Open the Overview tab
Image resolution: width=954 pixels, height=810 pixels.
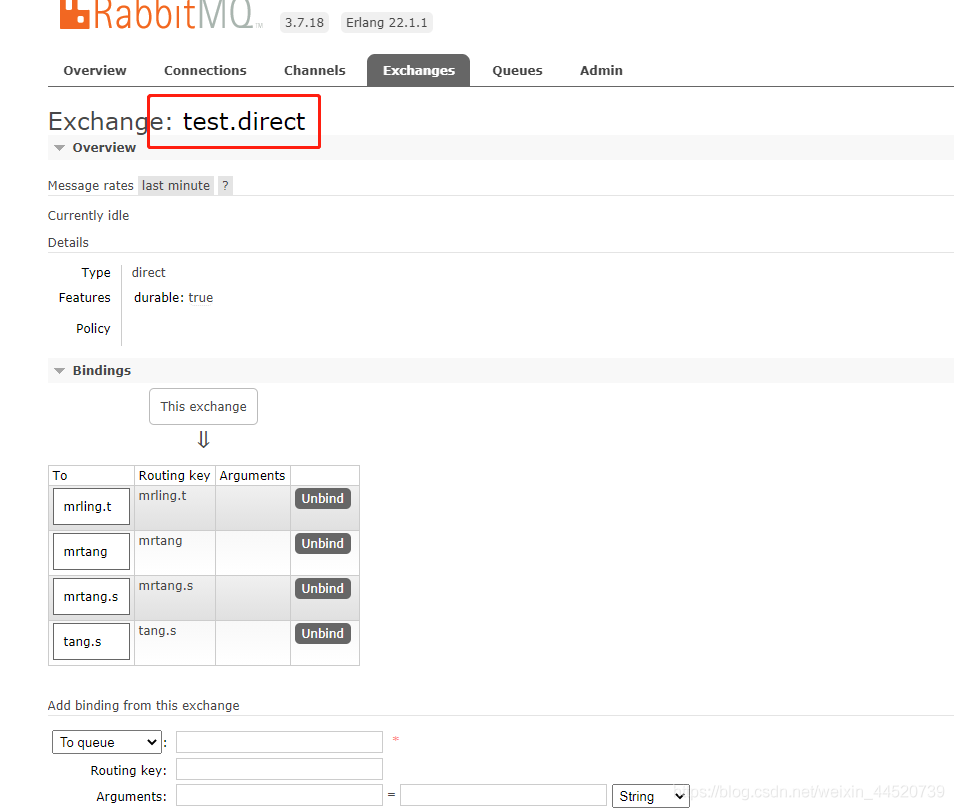click(95, 71)
